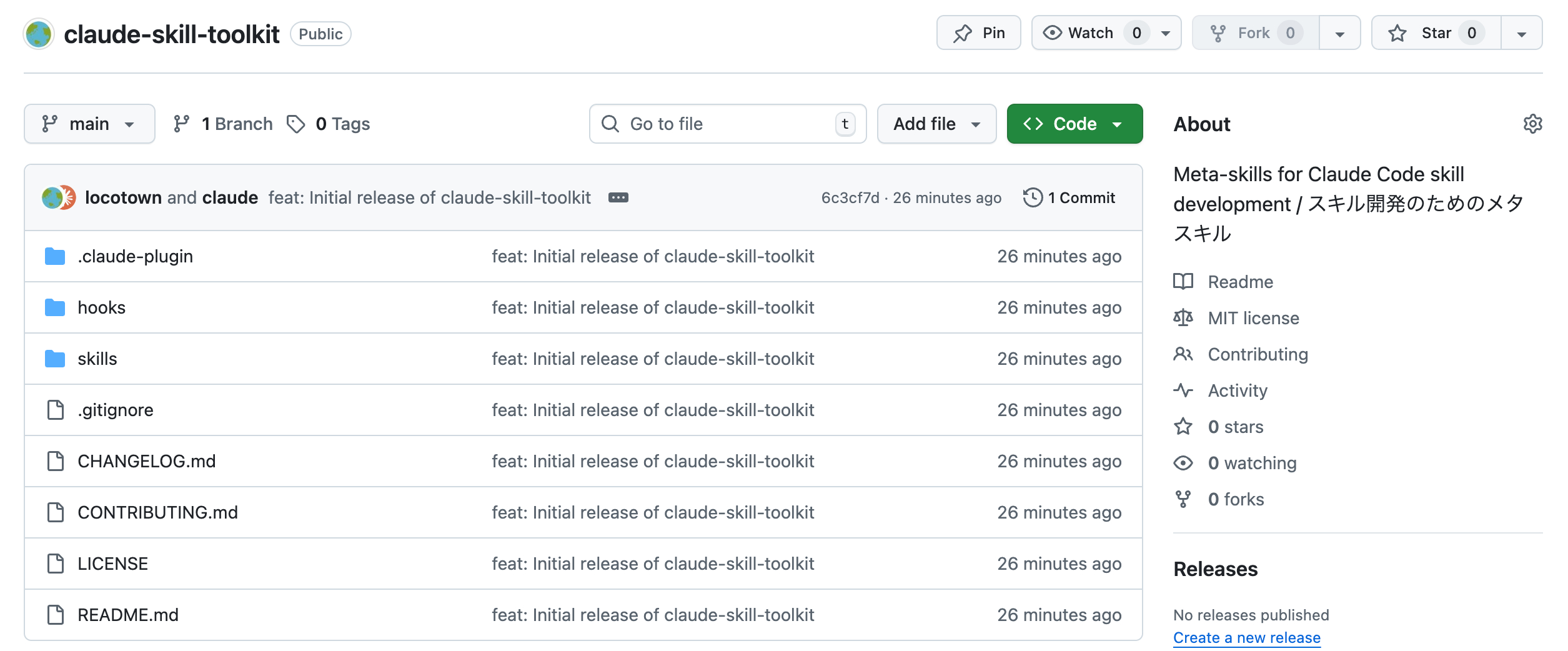The image size is (1568, 651).
Task: Open the star lists dropdown arrow
Action: pos(1521,34)
